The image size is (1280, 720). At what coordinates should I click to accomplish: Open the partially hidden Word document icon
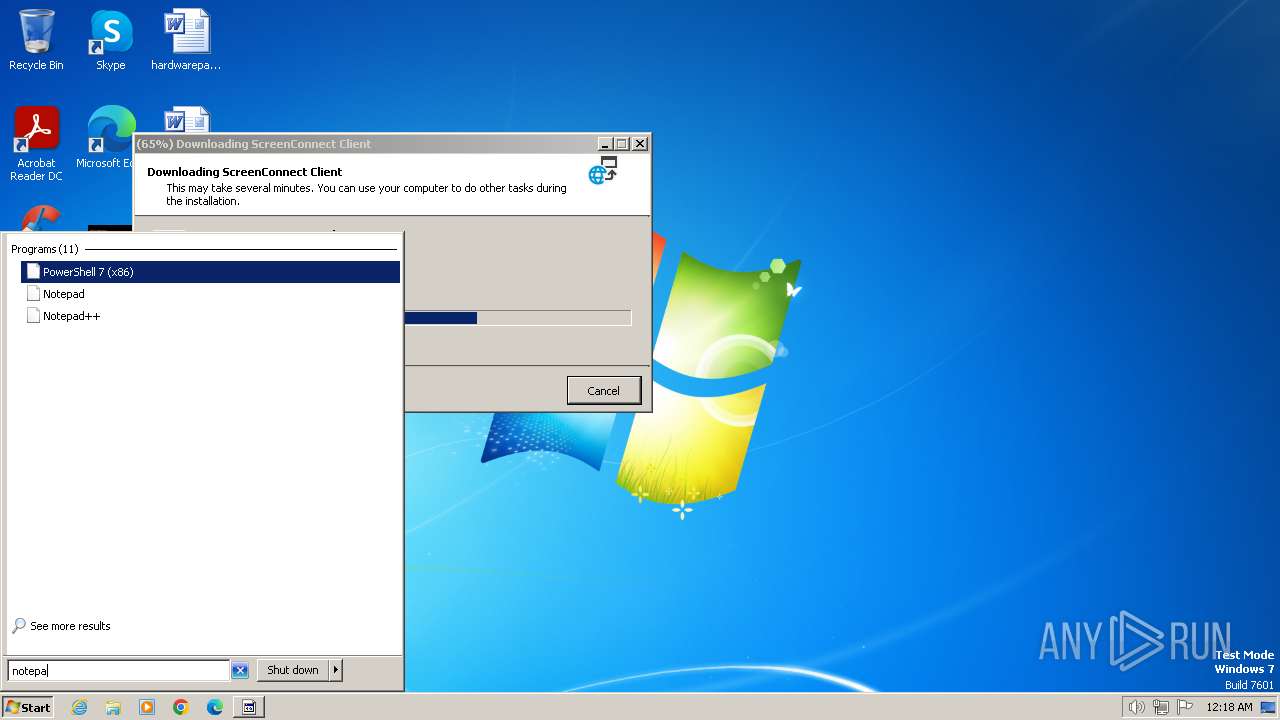point(186,120)
